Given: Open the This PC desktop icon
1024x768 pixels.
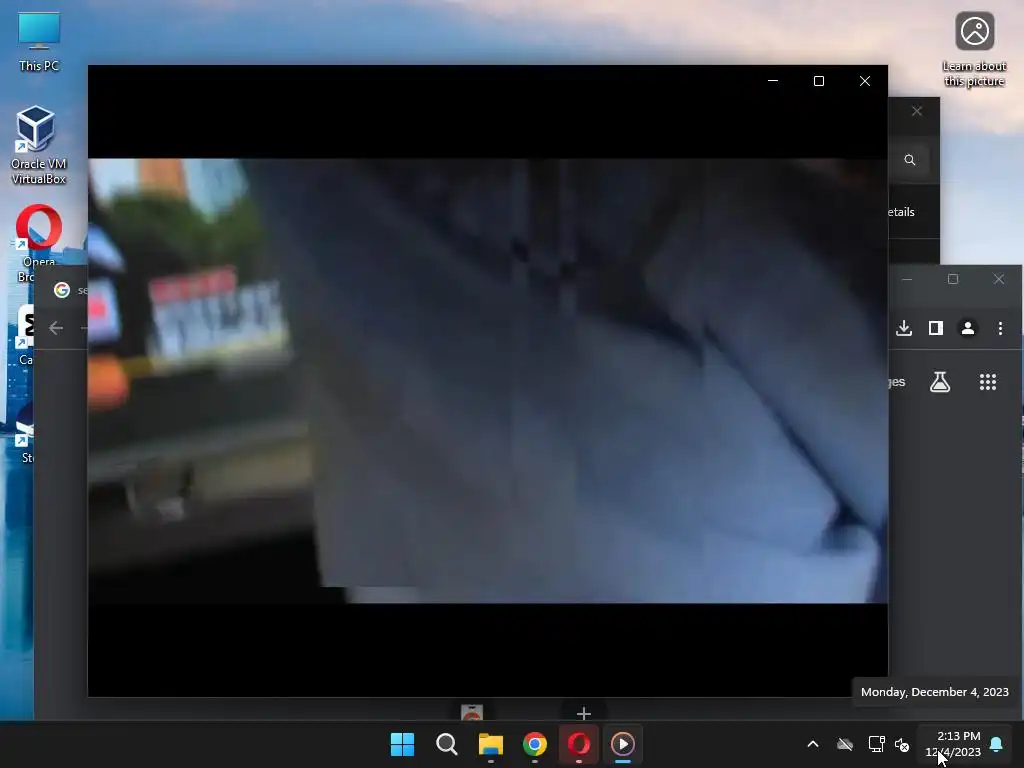Looking at the screenshot, I should [x=39, y=42].
